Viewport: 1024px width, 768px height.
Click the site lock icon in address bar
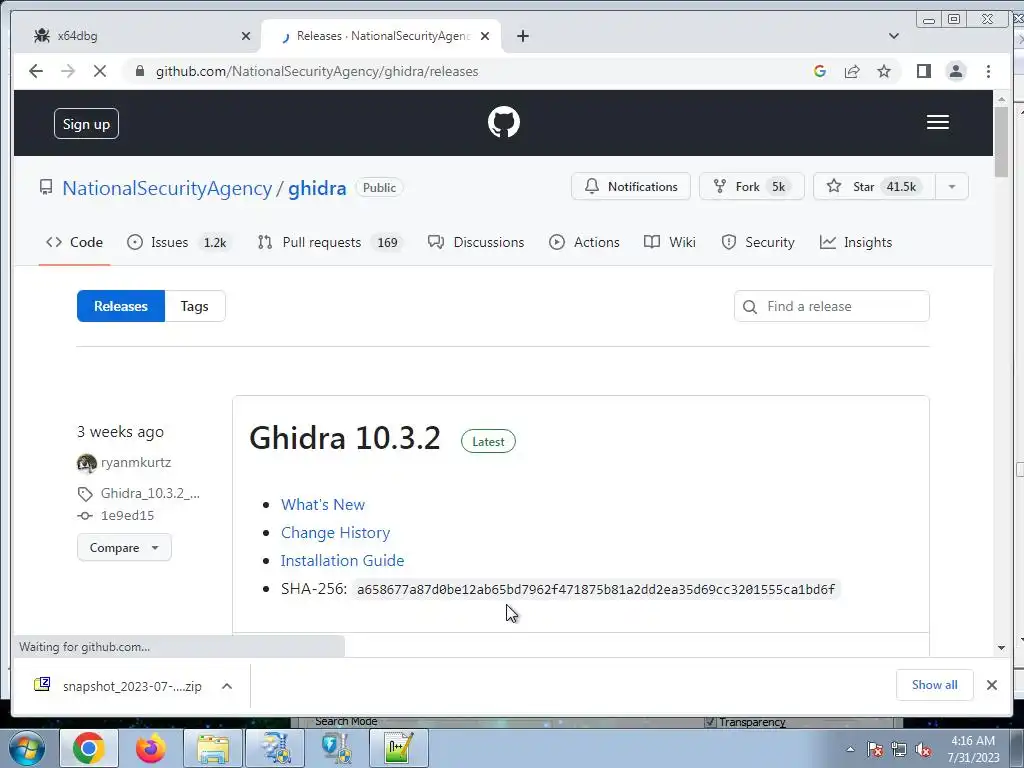click(x=140, y=71)
